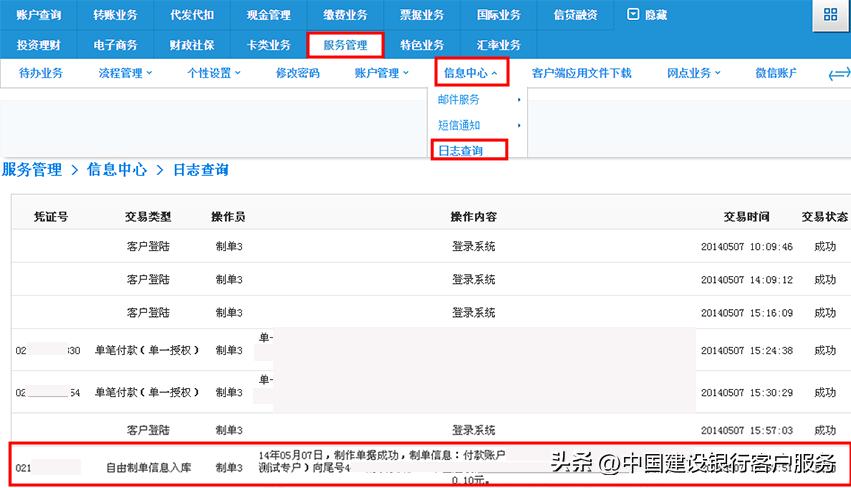This screenshot has width=851, height=488.
Task: Select the log row timed 14:09:12
Action: pyautogui.click(x=431, y=280)
